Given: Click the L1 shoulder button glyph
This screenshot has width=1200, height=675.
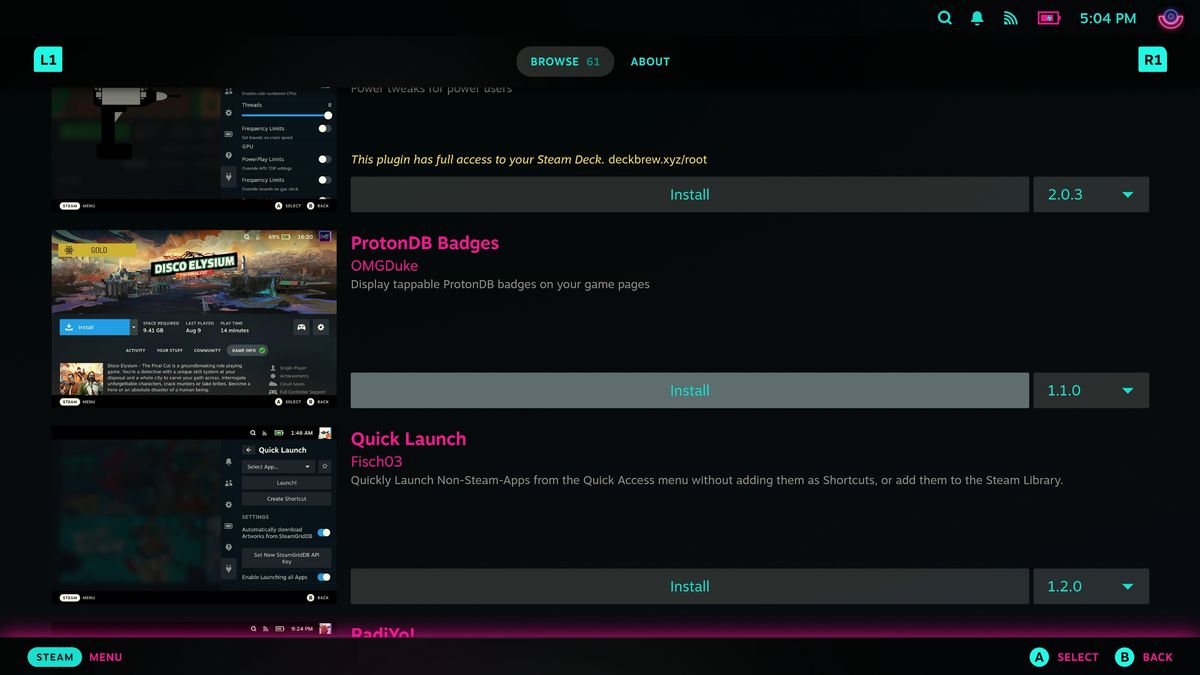Looking at the screenshot, I should point(48,60).
